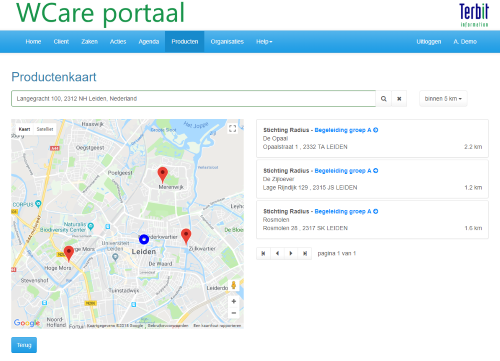Open the Client menu item
This screenshot has height=361, width=500.
click(61, 42)
